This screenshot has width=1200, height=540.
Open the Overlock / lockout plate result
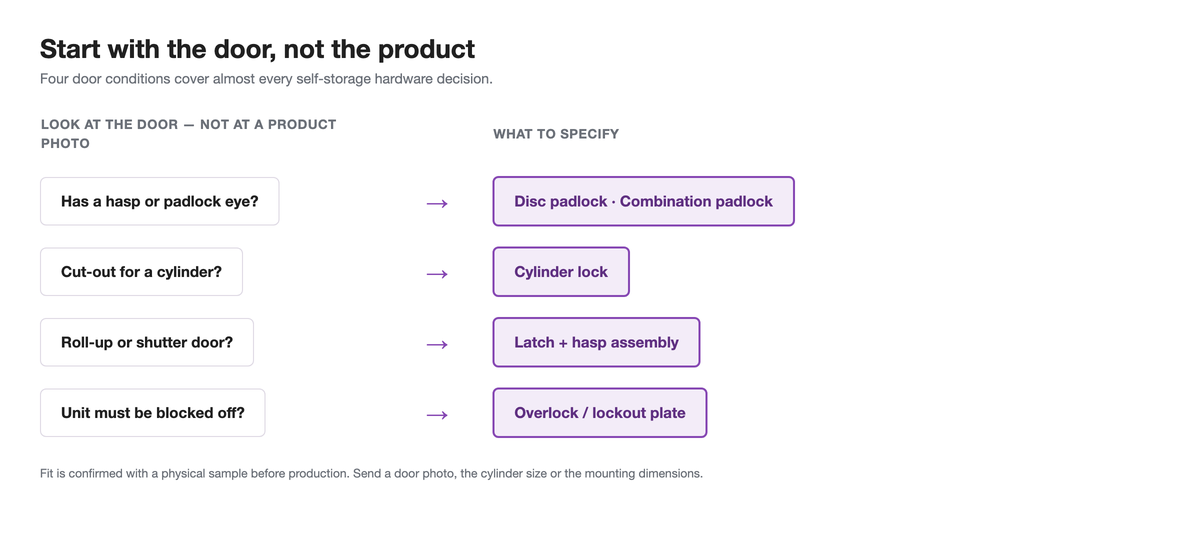pos(600,413)
